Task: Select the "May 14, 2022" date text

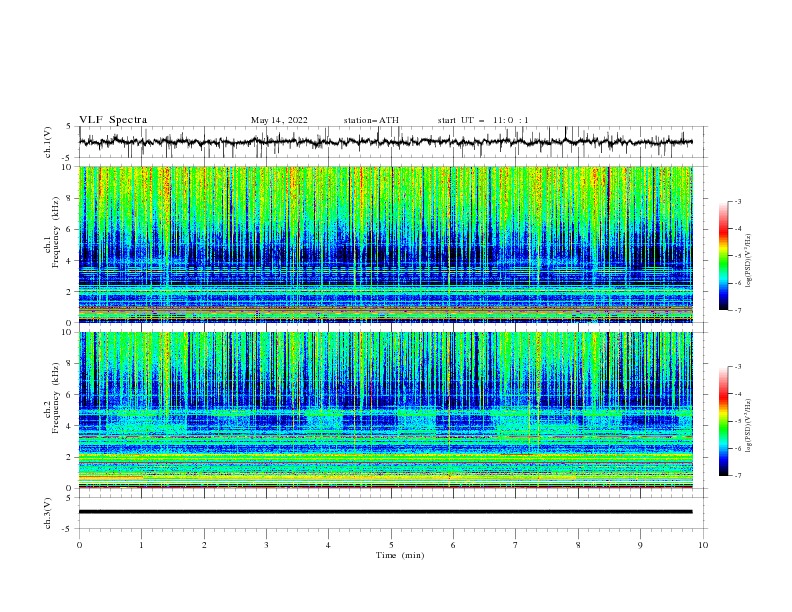Action: (279, 120)
